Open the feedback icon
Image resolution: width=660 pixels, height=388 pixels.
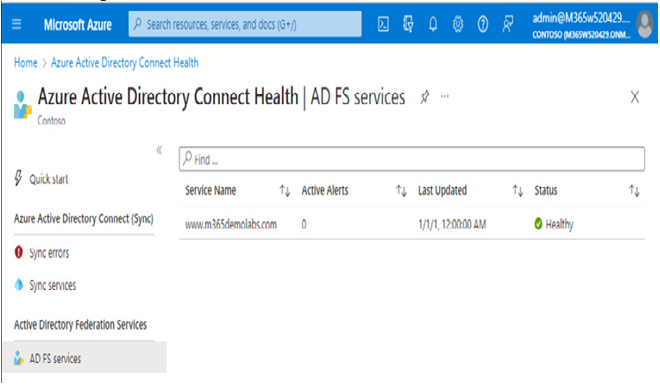click(508, 24)
